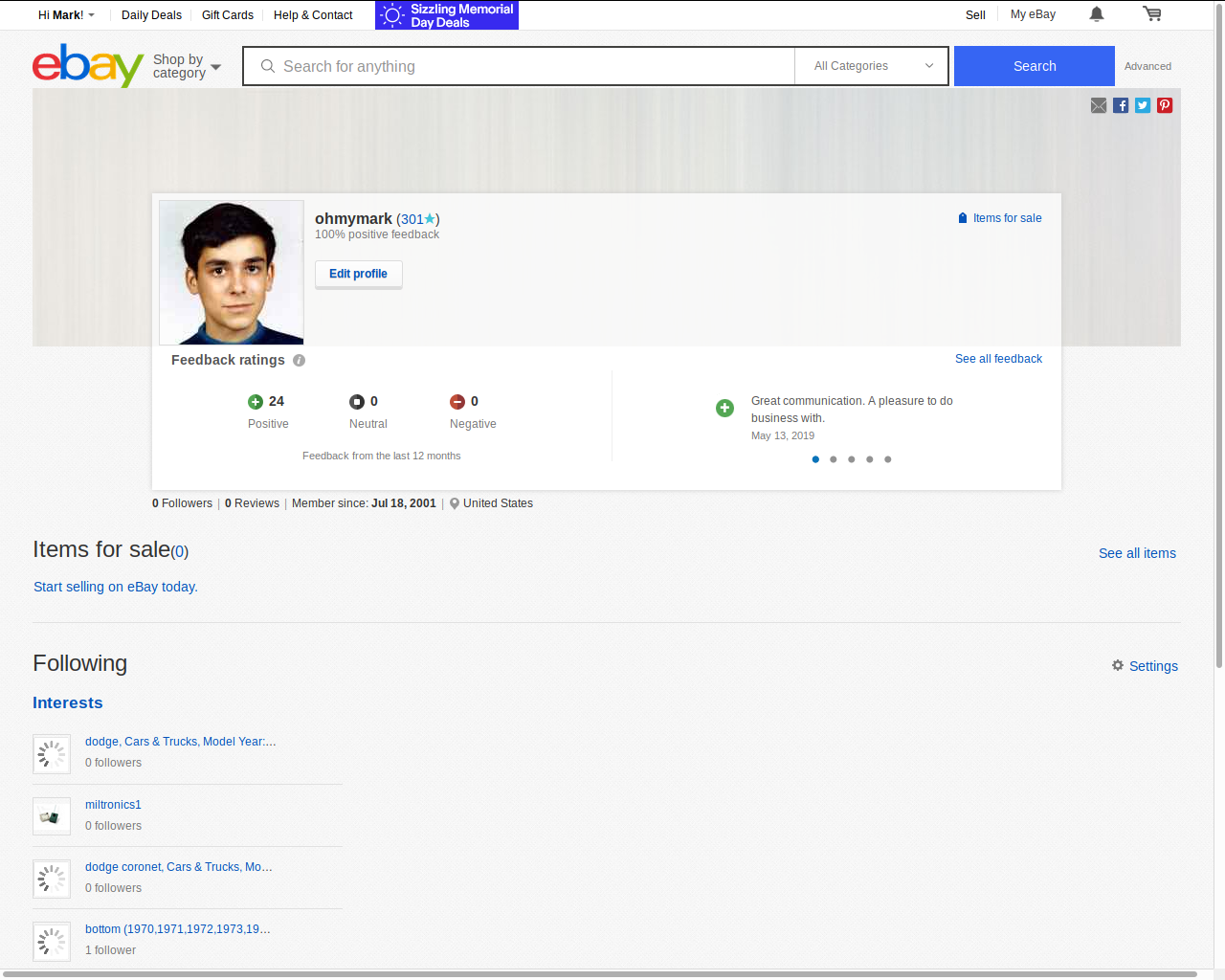Share profile on Twitter icon
The width and height of the screenshot is (1225, 980).
click(1143, 105)
